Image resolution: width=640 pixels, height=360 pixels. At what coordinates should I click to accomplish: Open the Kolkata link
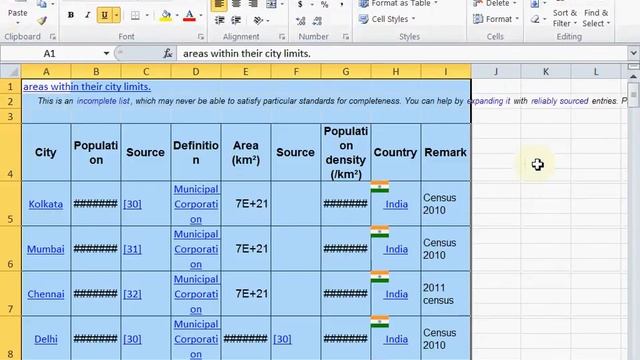[46, 204]
